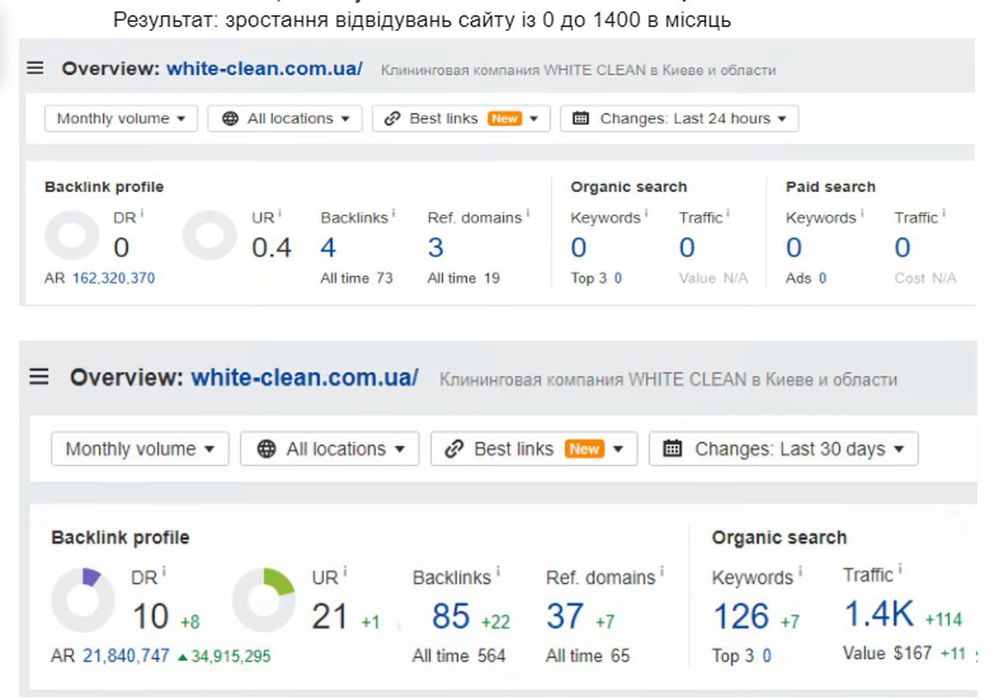This screenshot has width=994, height=700.
Task: Click the calendar icon beside Last 24 hours
Action: click(581, 119)
